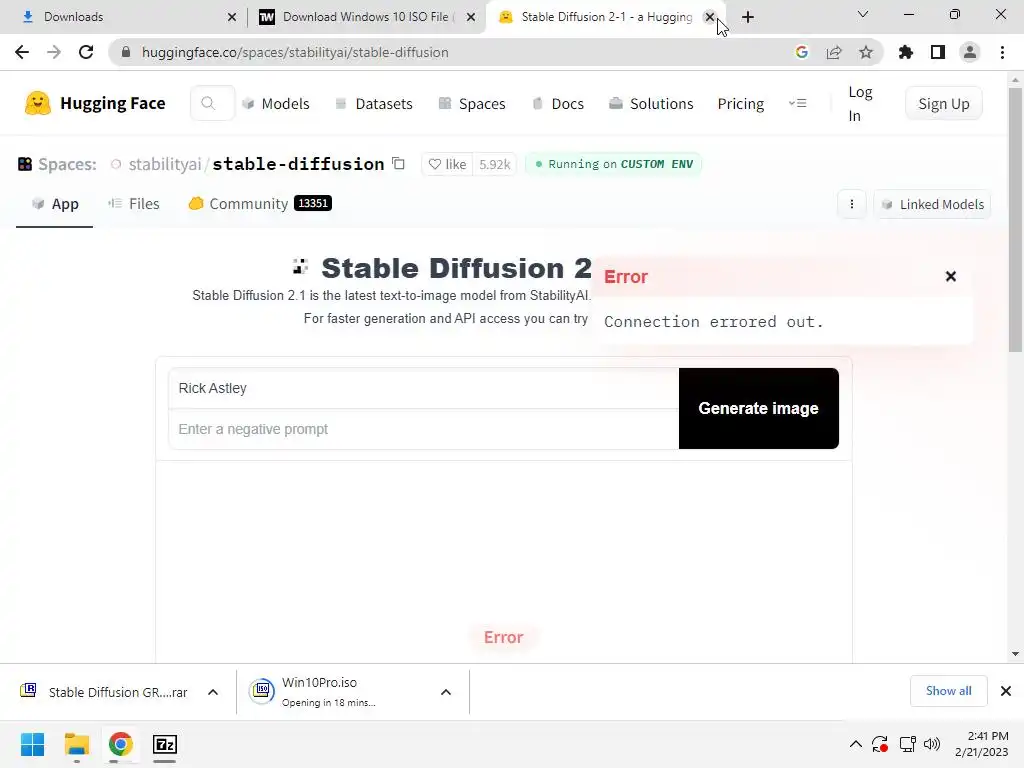Open the Chrome profile avatar

[x=970, y=52]
